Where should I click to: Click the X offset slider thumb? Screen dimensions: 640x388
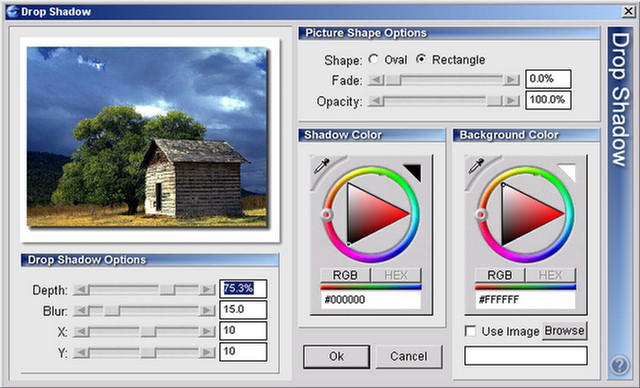[x=149, y=331]
